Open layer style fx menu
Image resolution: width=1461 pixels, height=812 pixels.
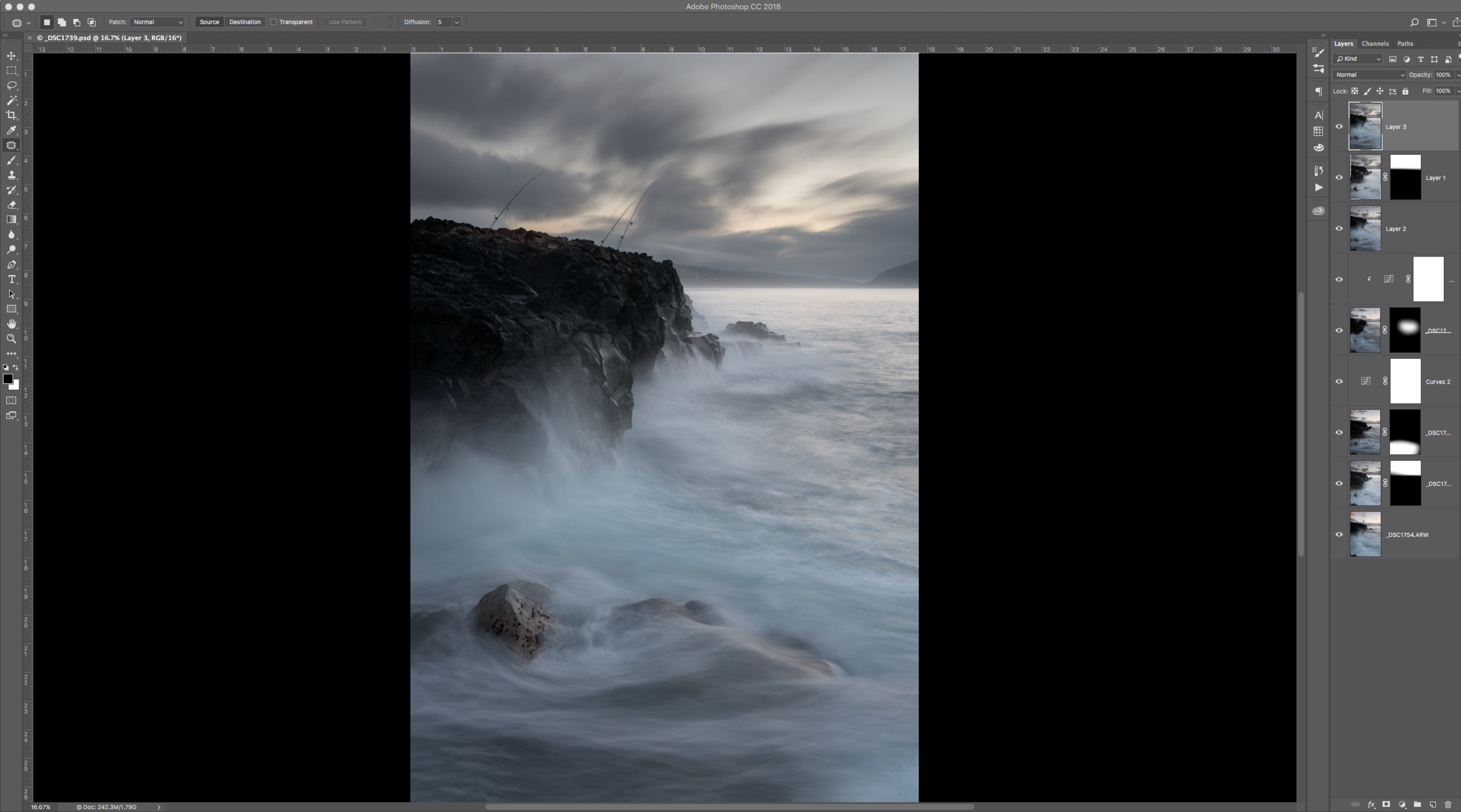(x=1371, y=804)
